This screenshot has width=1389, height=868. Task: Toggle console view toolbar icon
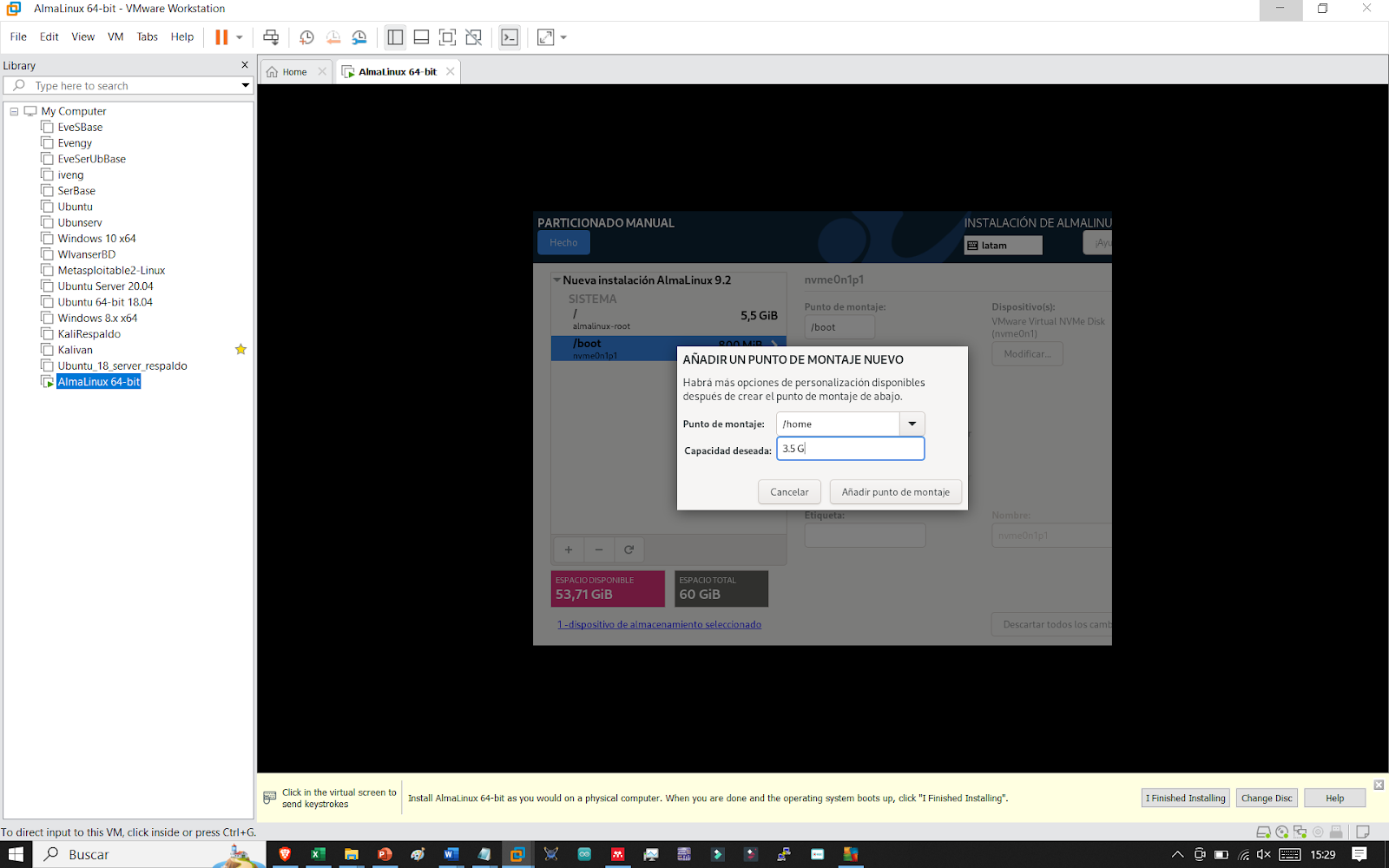point(510,37)
